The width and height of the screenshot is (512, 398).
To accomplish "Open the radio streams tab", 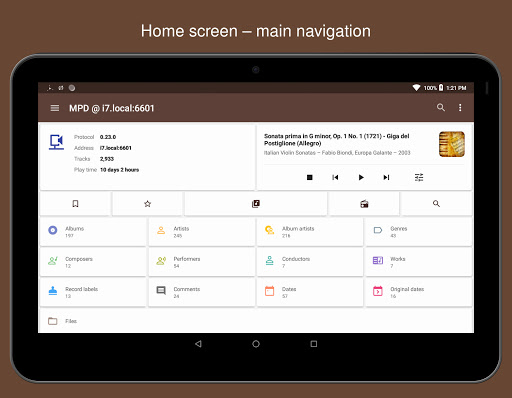I will click(x=364, y=204).
